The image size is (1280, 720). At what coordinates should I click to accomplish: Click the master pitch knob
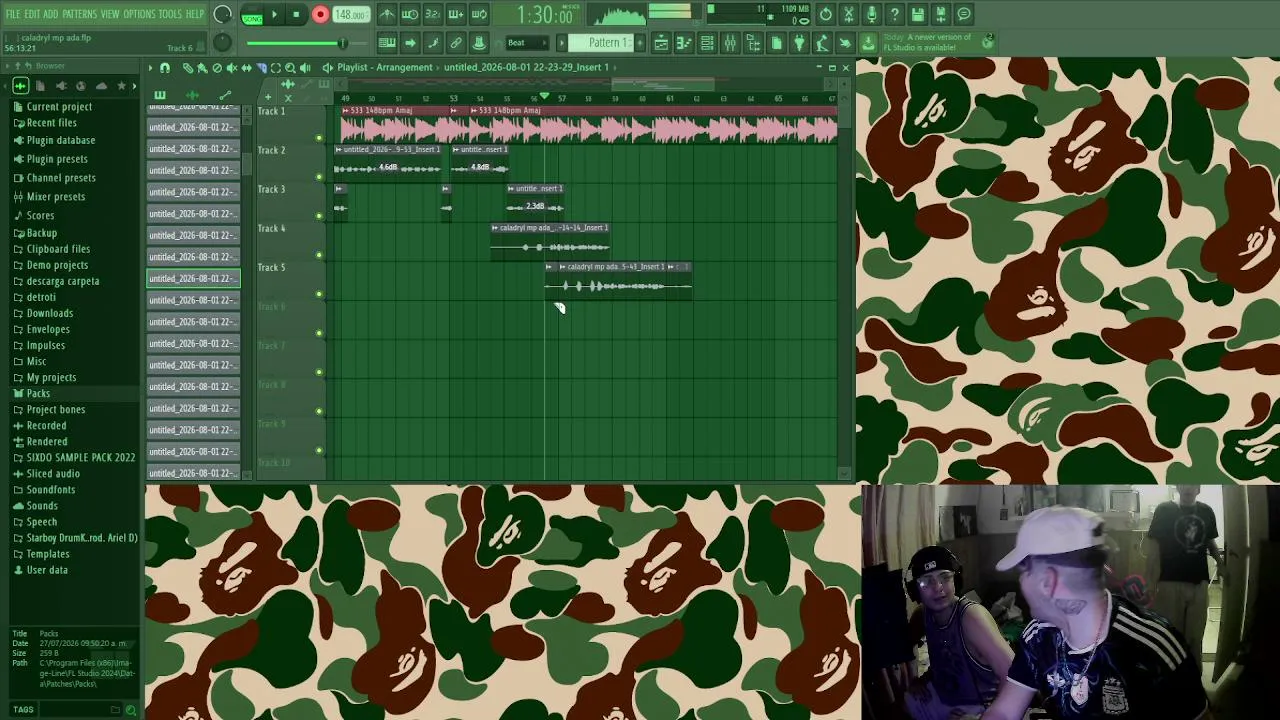click(222, 42)
